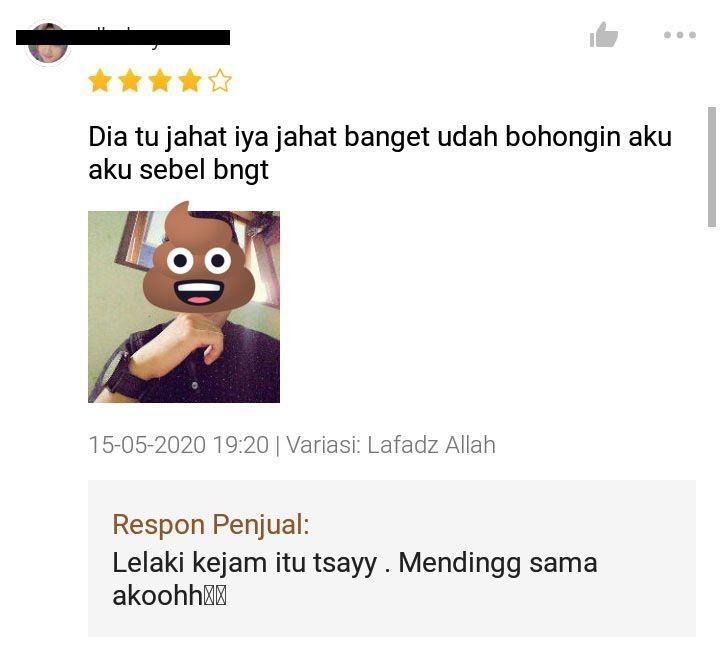Click the review date 15-05-2020 19:20

(x=179, y=445)
